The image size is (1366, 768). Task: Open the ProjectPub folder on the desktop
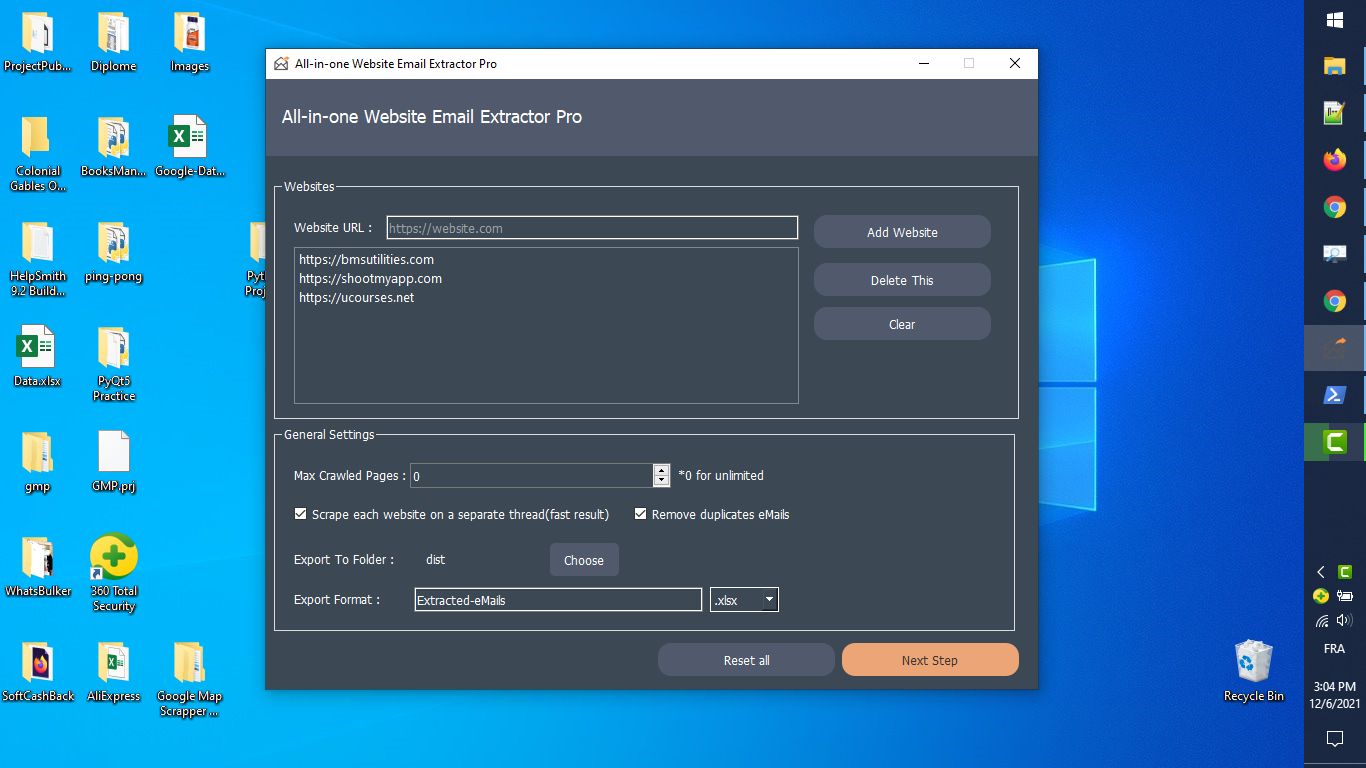[x=38, y=42]
